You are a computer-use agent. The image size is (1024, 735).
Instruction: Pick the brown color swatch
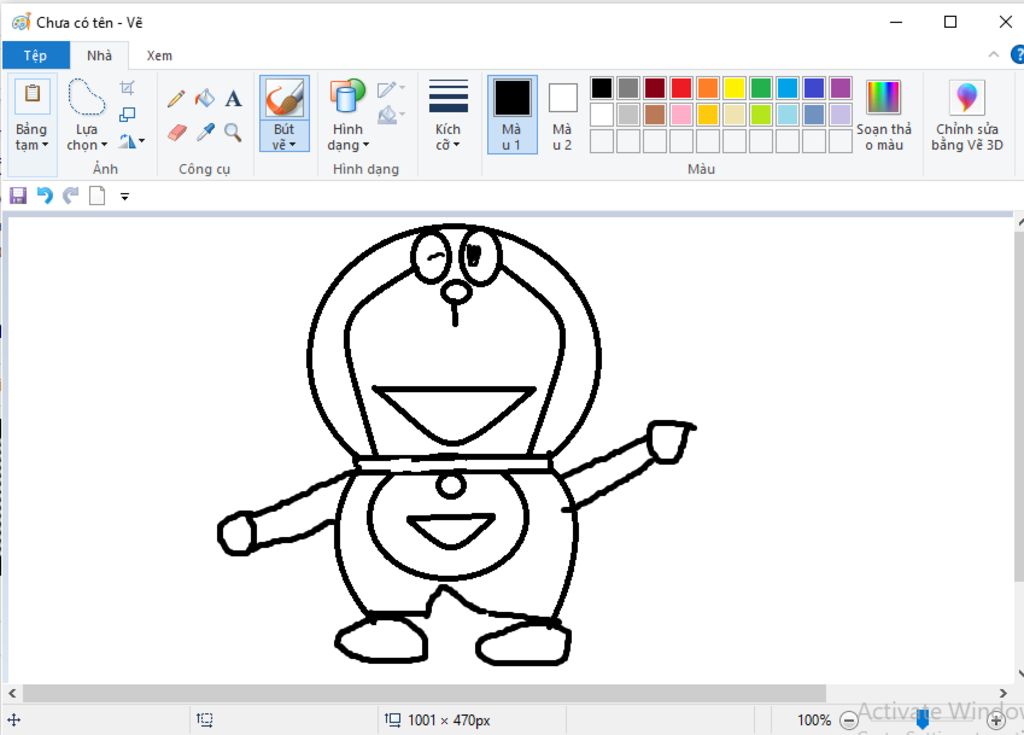[654, 114]
